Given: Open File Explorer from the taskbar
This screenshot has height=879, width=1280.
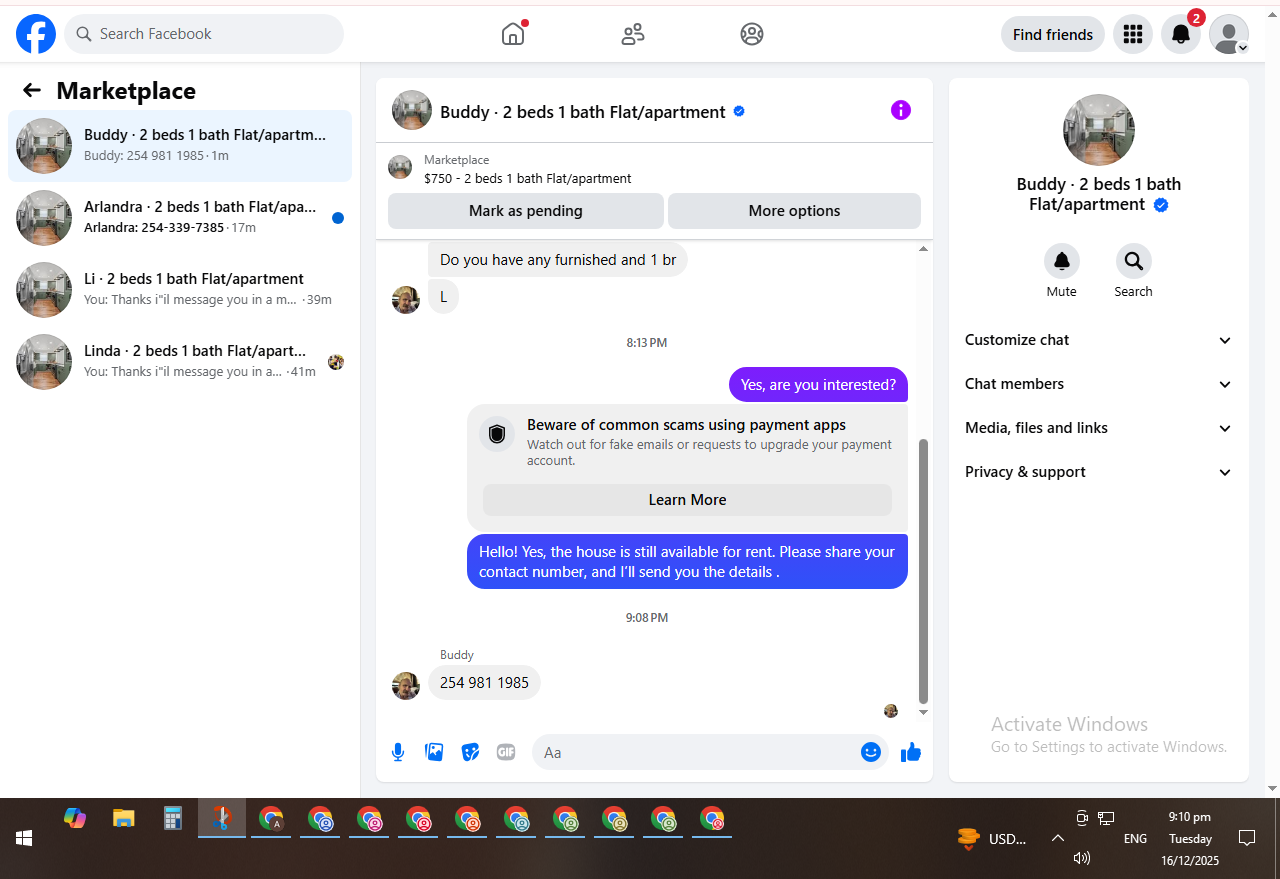Looking at the screenshot, I should coord(123,818).
